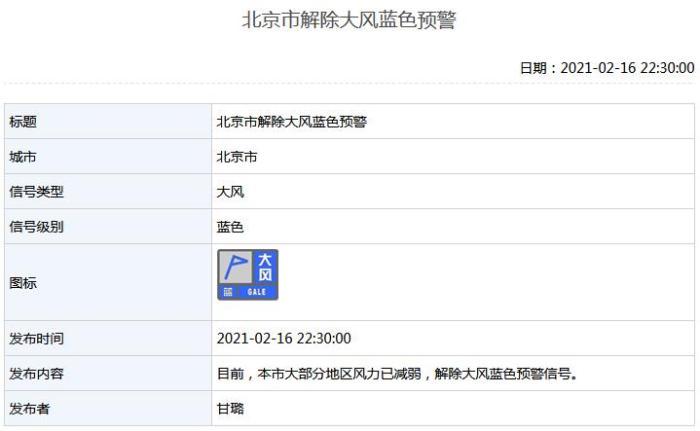Click the 蓝 character on the warning icon

pos(228,292)
